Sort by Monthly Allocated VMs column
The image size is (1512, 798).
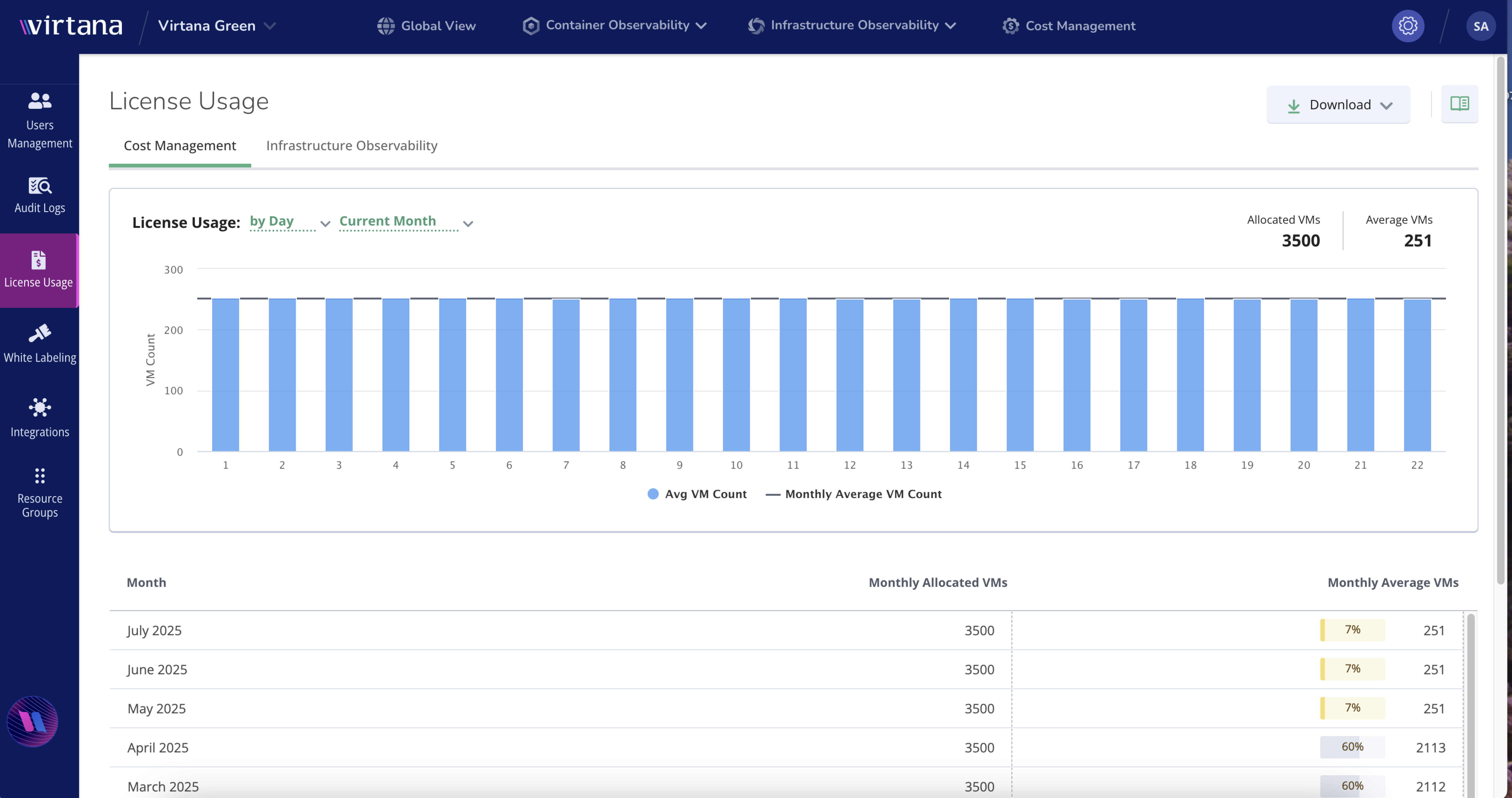[938, 583]
